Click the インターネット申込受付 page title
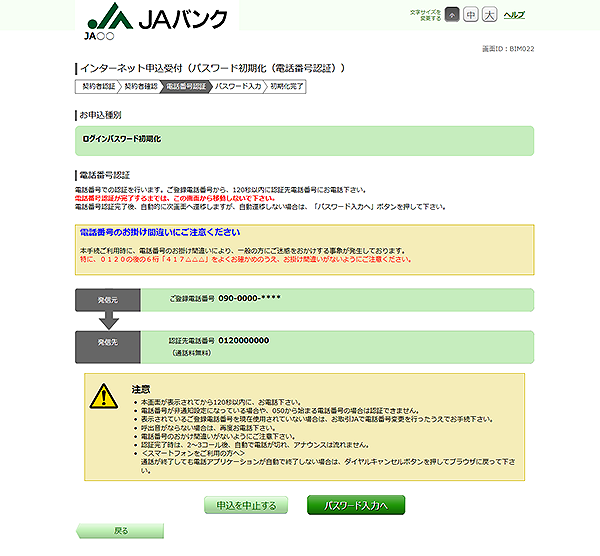 coord(212,68)
